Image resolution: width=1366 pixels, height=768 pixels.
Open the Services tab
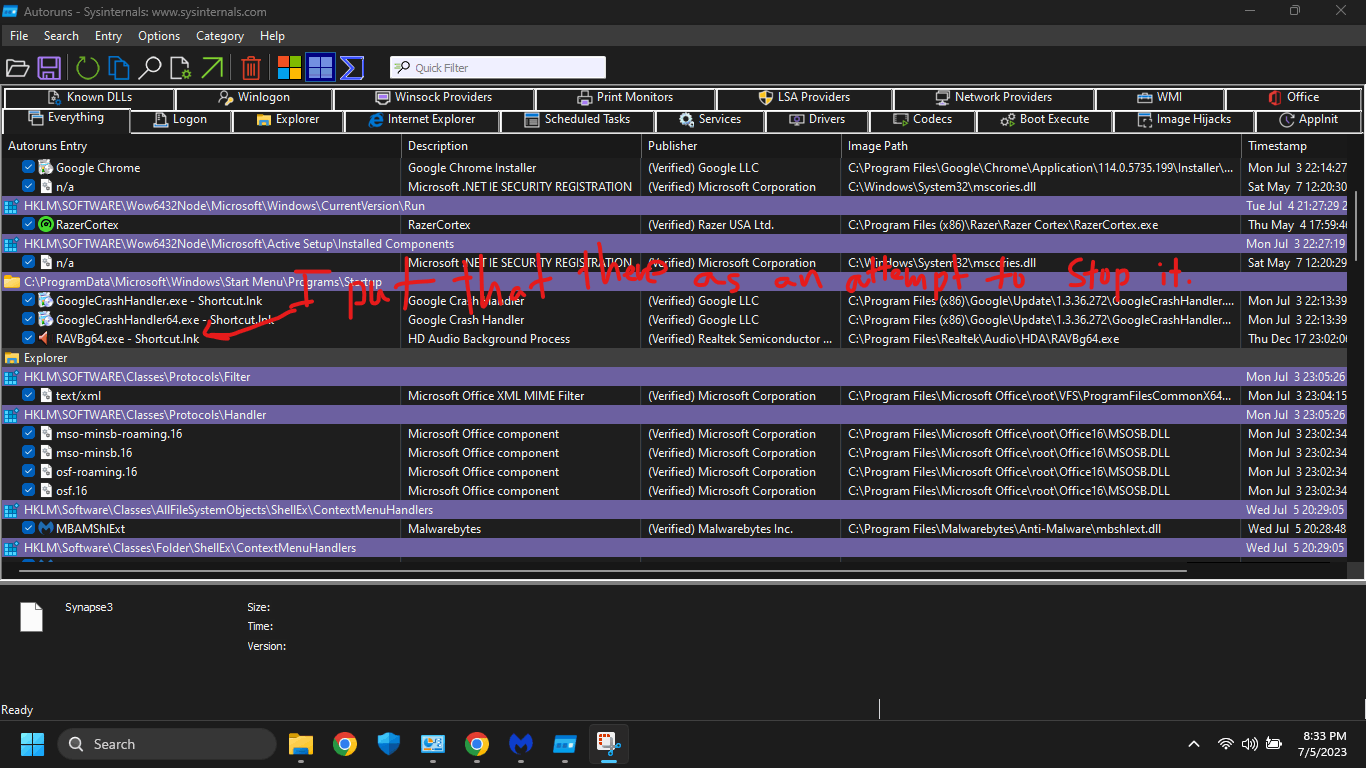tap(710, 119)
